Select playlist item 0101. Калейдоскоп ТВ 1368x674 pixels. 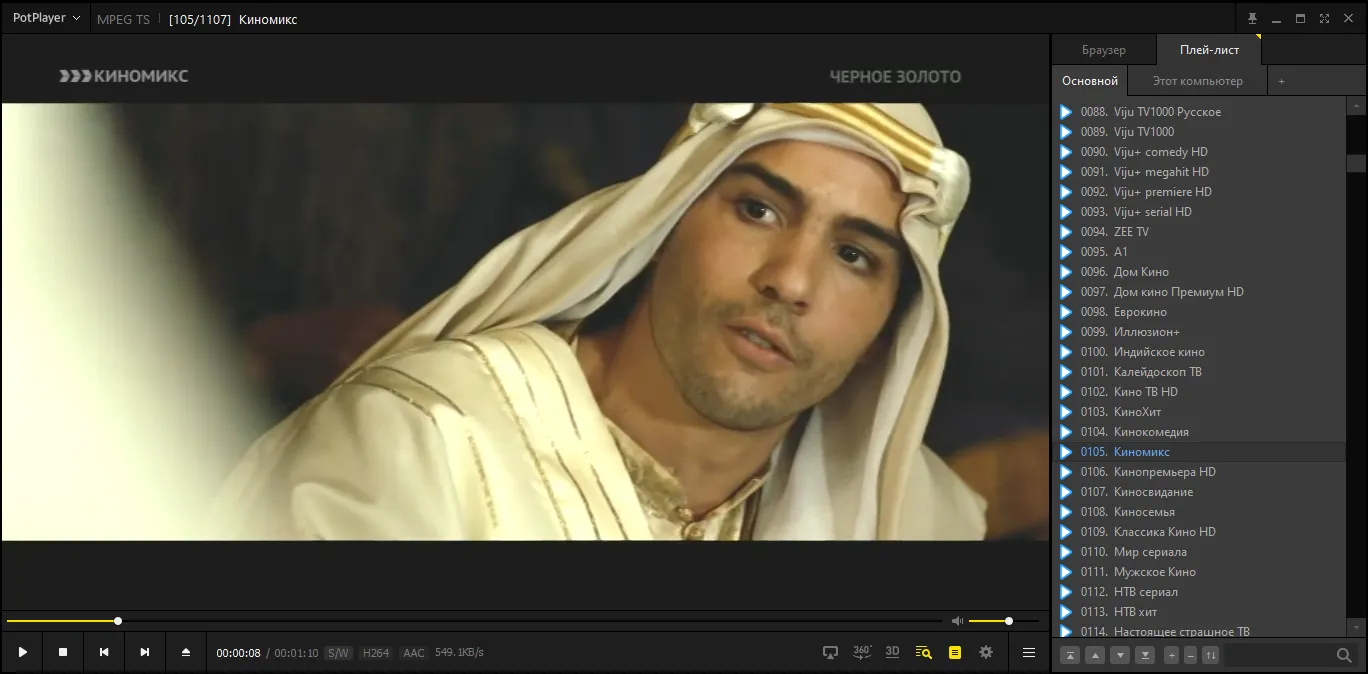(x=1199, y=372)
